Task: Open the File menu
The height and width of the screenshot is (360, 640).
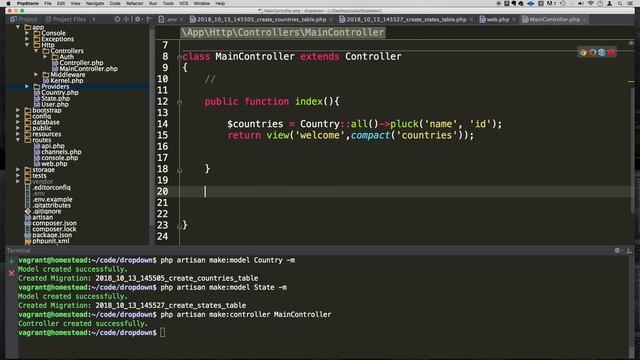Action: (48, 3)
